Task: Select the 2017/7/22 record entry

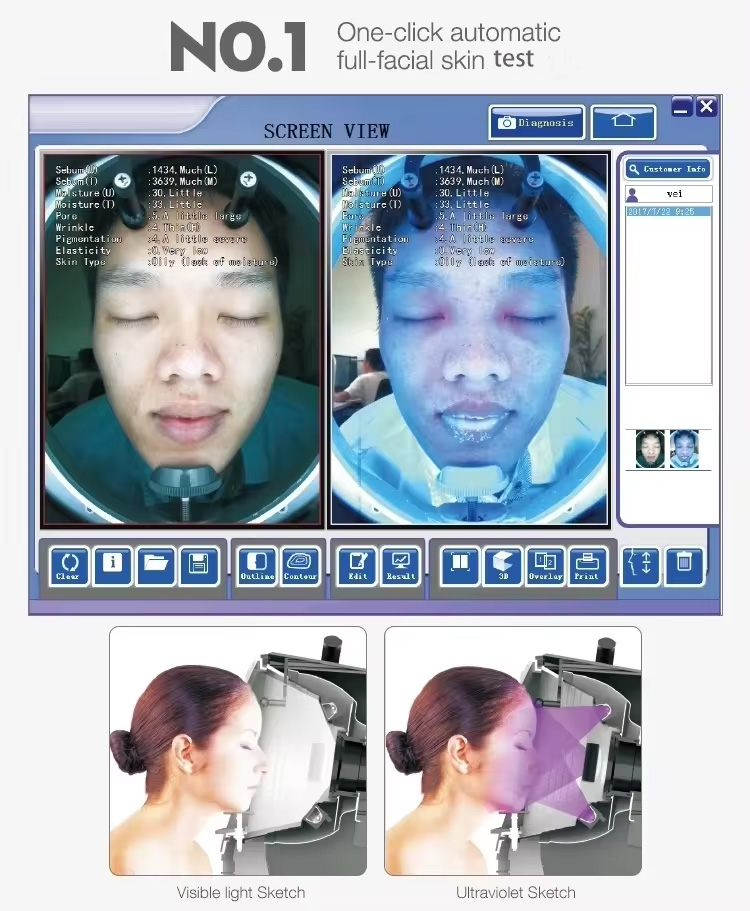Action: coord(668,211)
